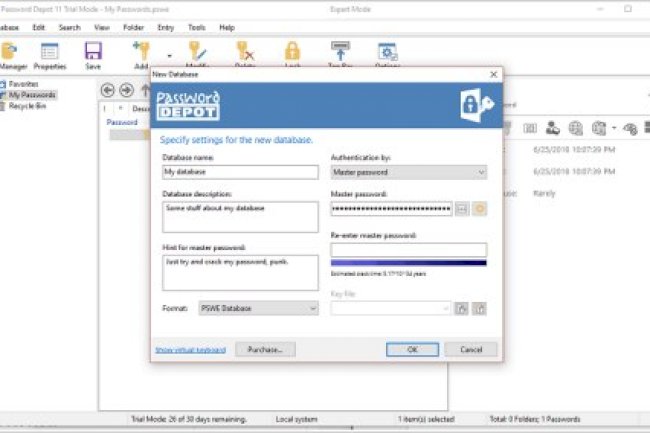The image size is (650, 433).
Task: Select My Passwords in the left tree
Action: (32, 95)
